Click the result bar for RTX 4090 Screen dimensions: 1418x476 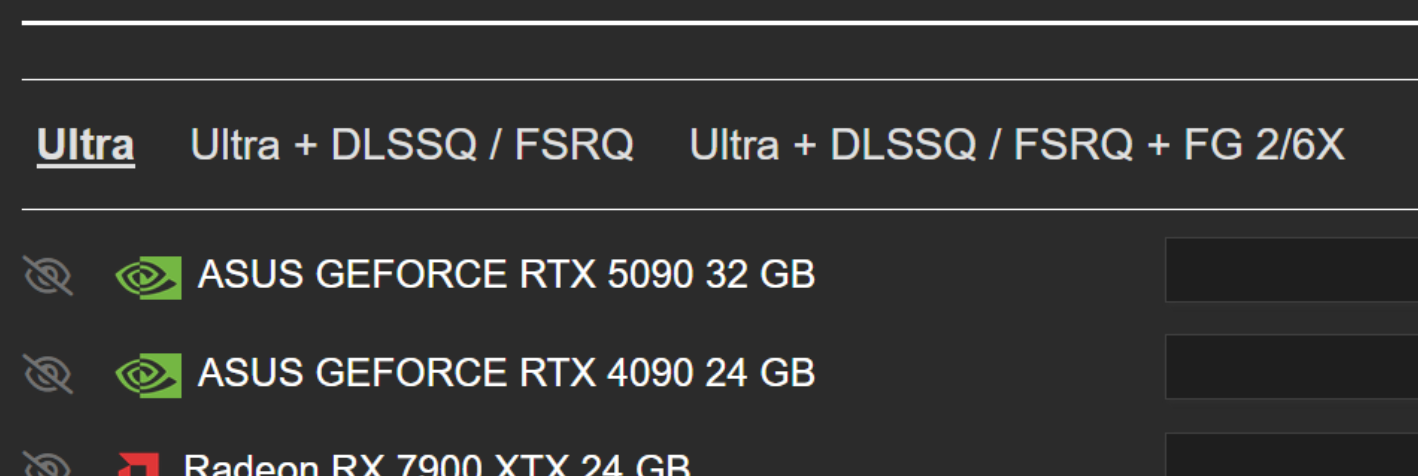[1291, 367]
